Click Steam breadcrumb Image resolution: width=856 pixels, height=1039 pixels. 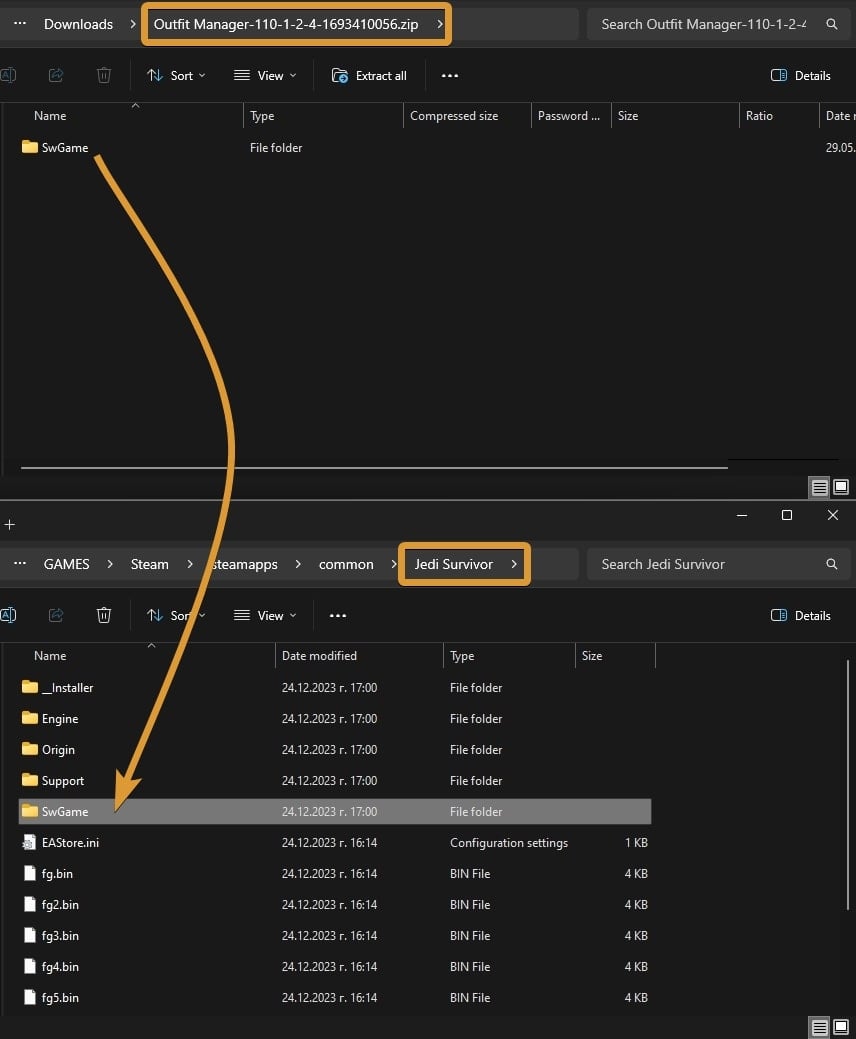[x=150, y=565]
